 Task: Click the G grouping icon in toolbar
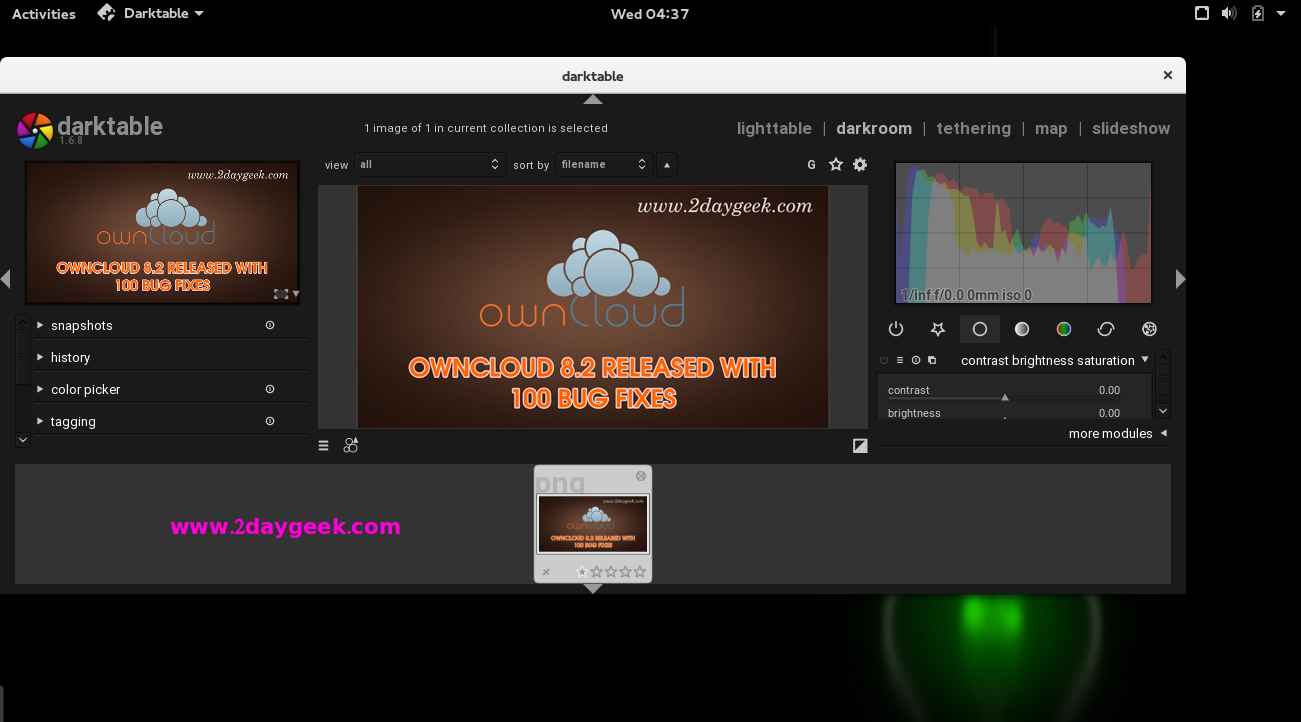[x=811, y=165]
